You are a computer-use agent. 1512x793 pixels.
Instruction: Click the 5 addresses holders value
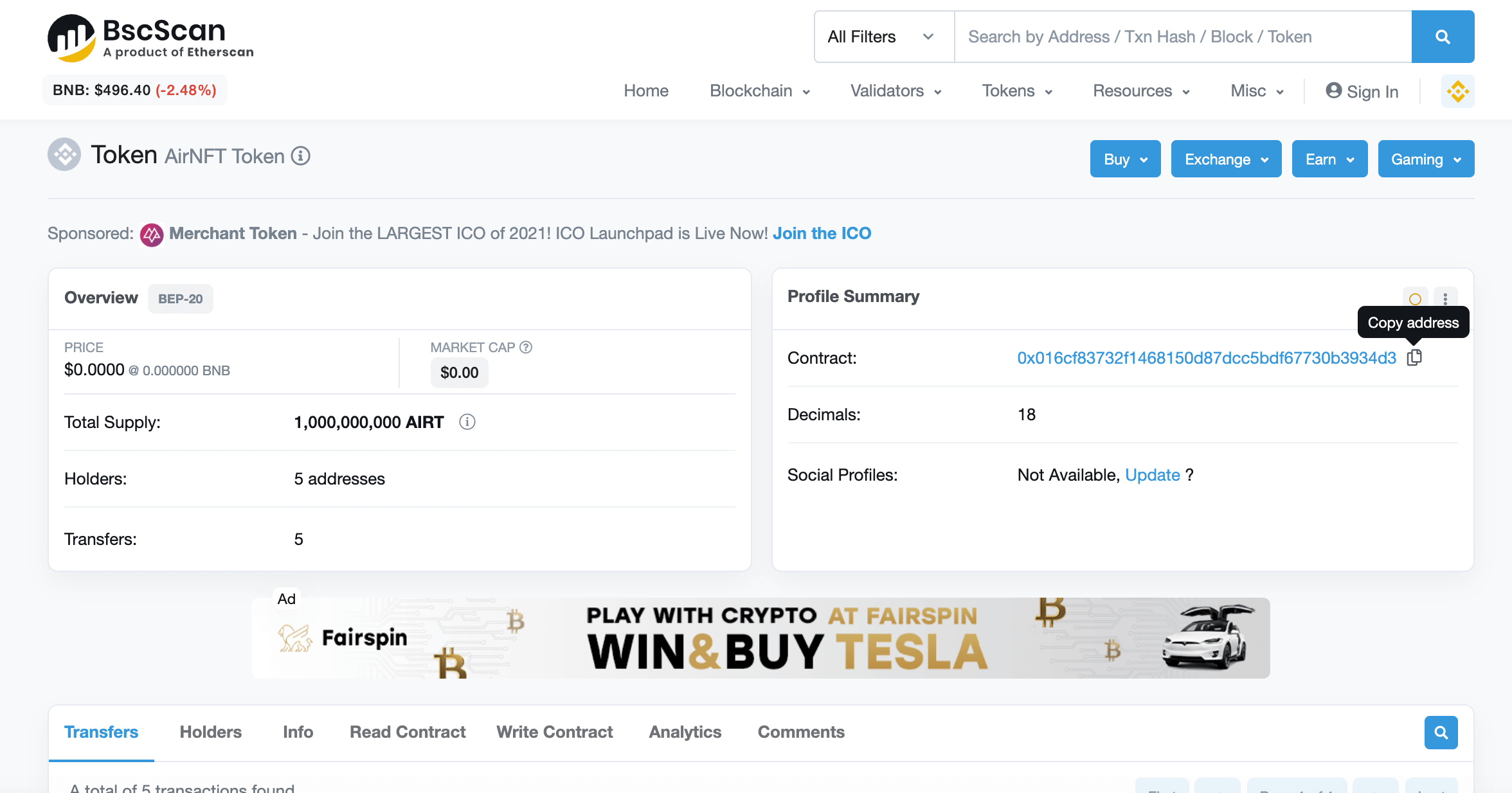339,479
